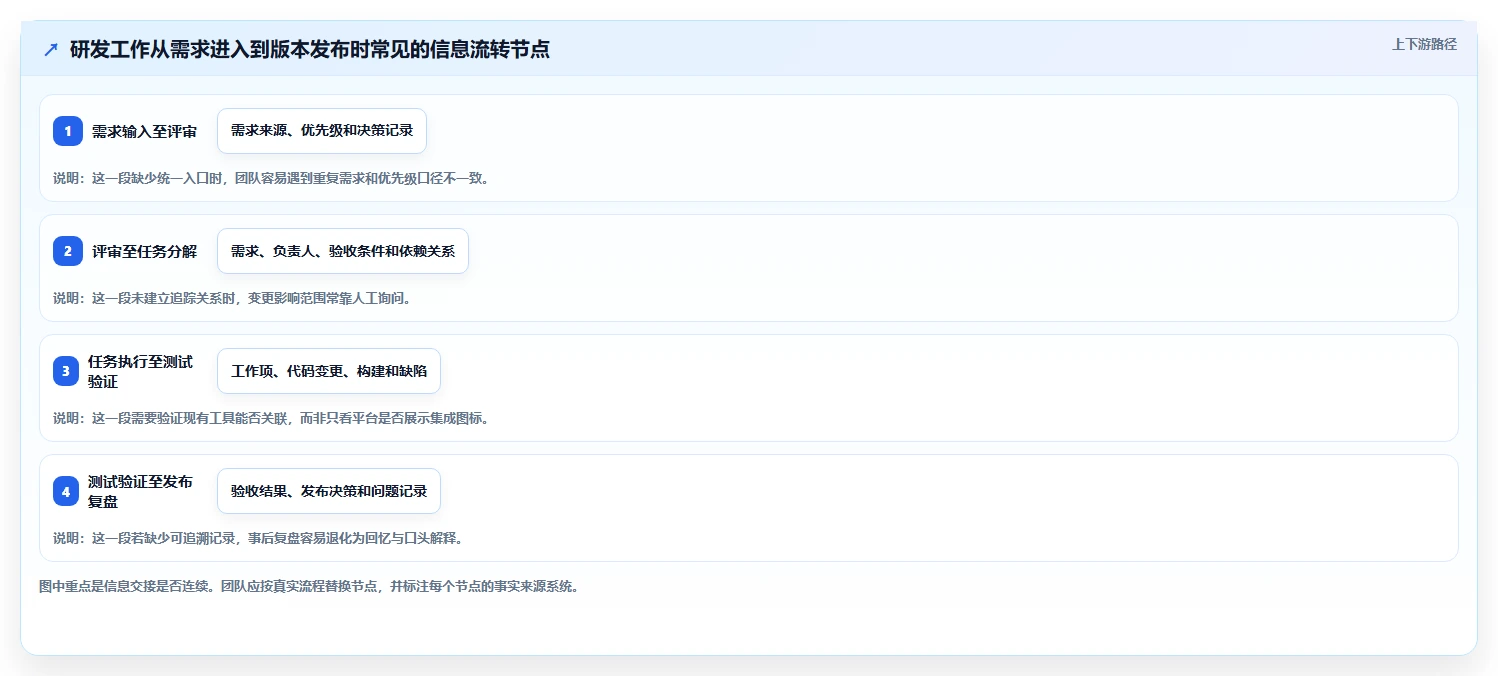Click the note about 复盘退化为回忆与口头解释
Screen dimensions: 1498x676
[258, 538]
